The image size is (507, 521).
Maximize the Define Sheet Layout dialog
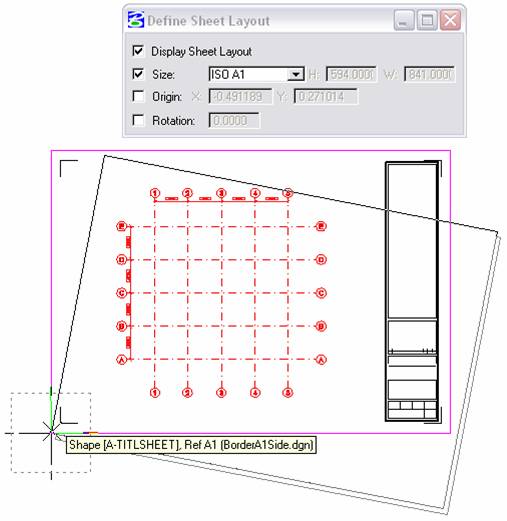427,20
